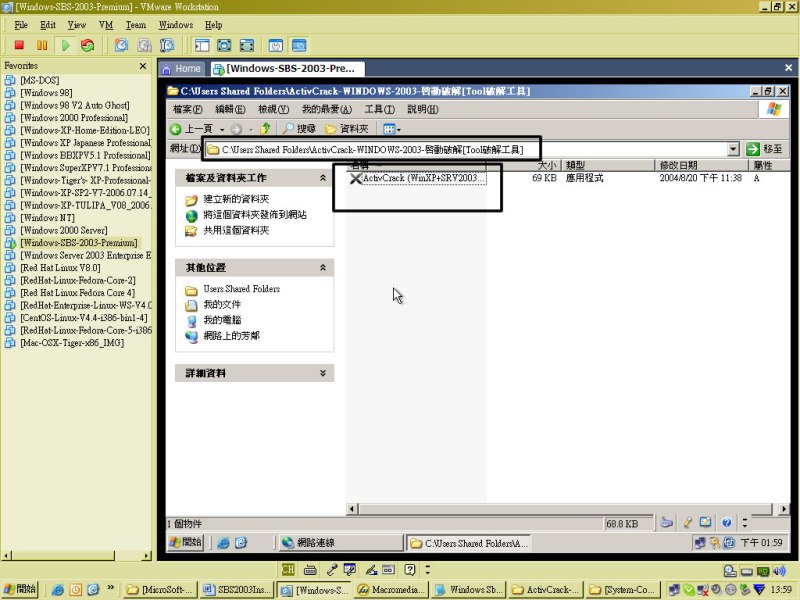The height and width of the screenshot is (600, 800).
Task: Open the VMware Edit menu
Action: 48,25
